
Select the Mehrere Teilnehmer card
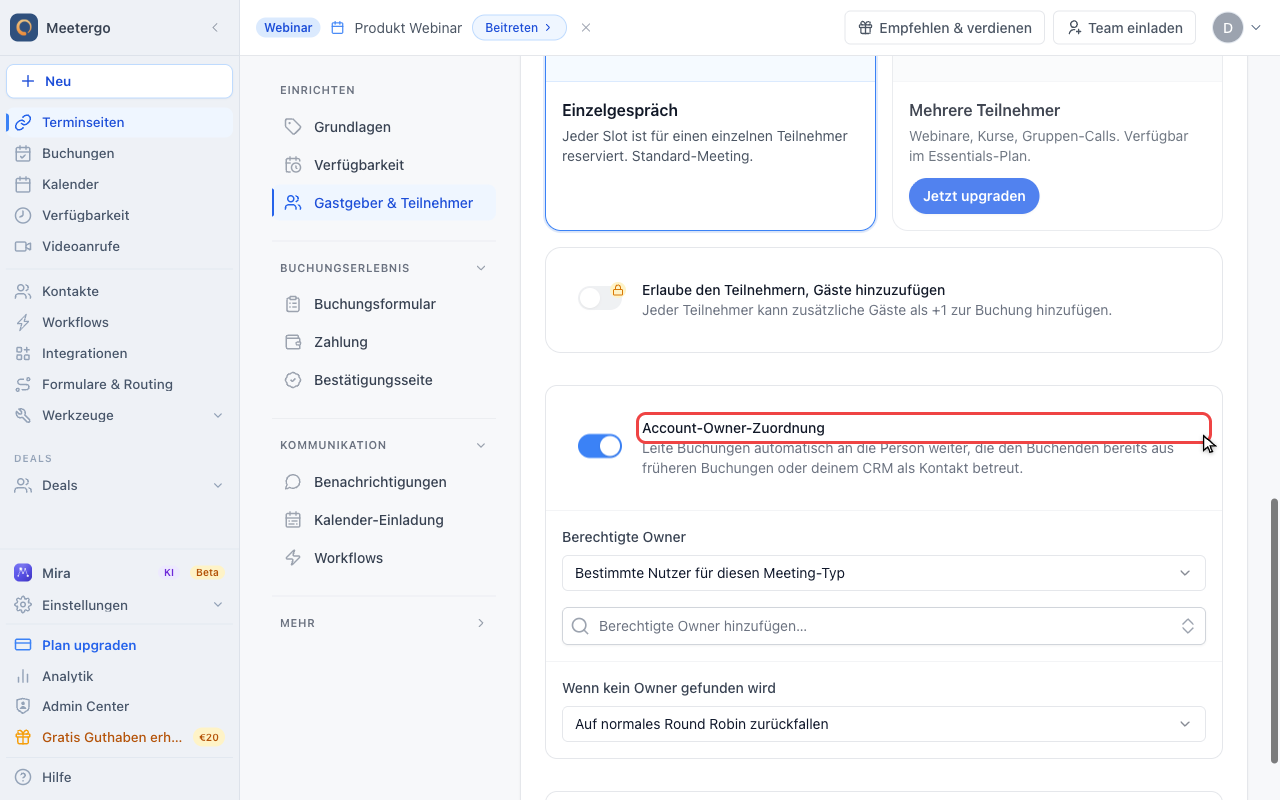(1057, 143)
